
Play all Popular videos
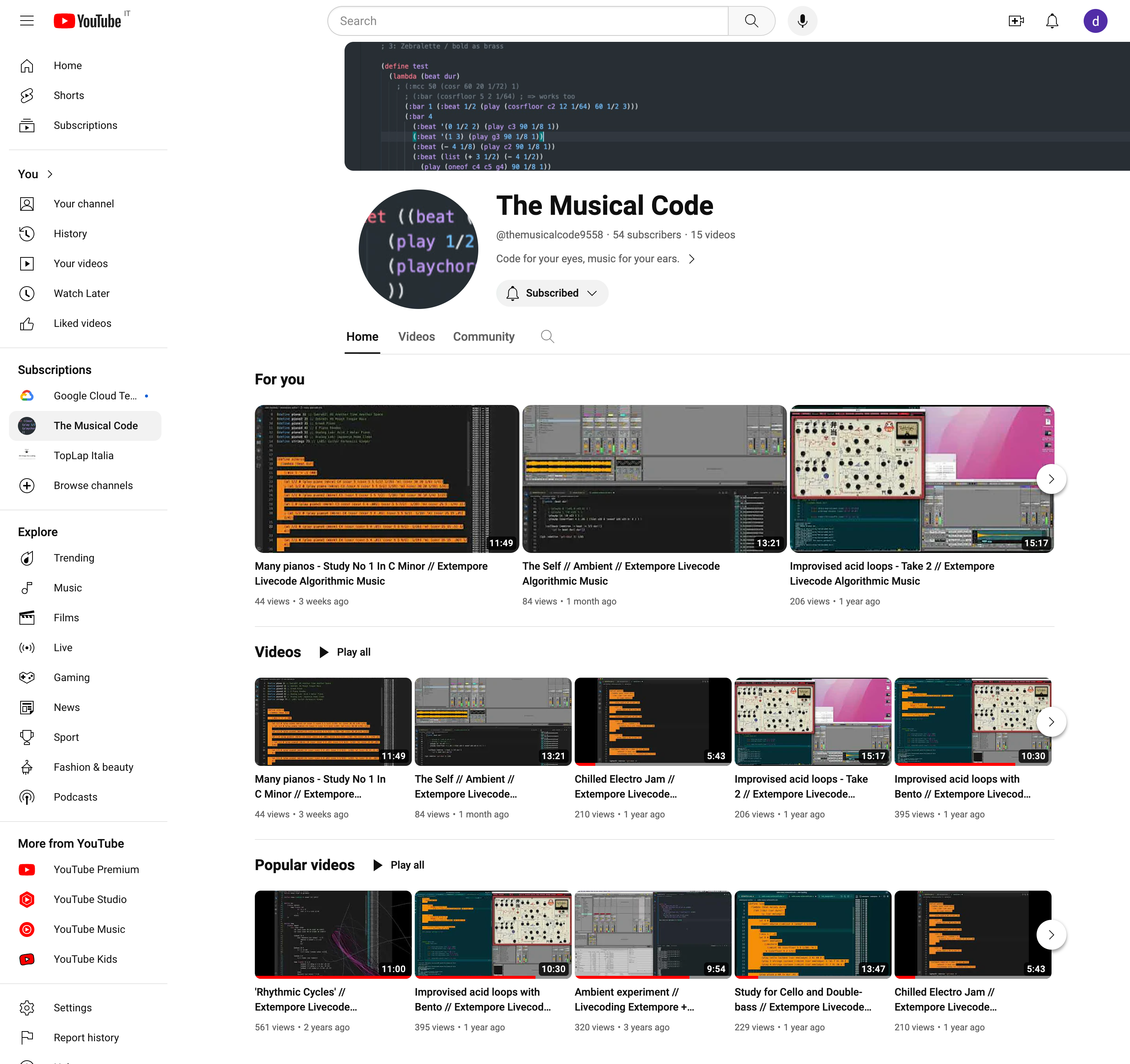tap(398, 865)
